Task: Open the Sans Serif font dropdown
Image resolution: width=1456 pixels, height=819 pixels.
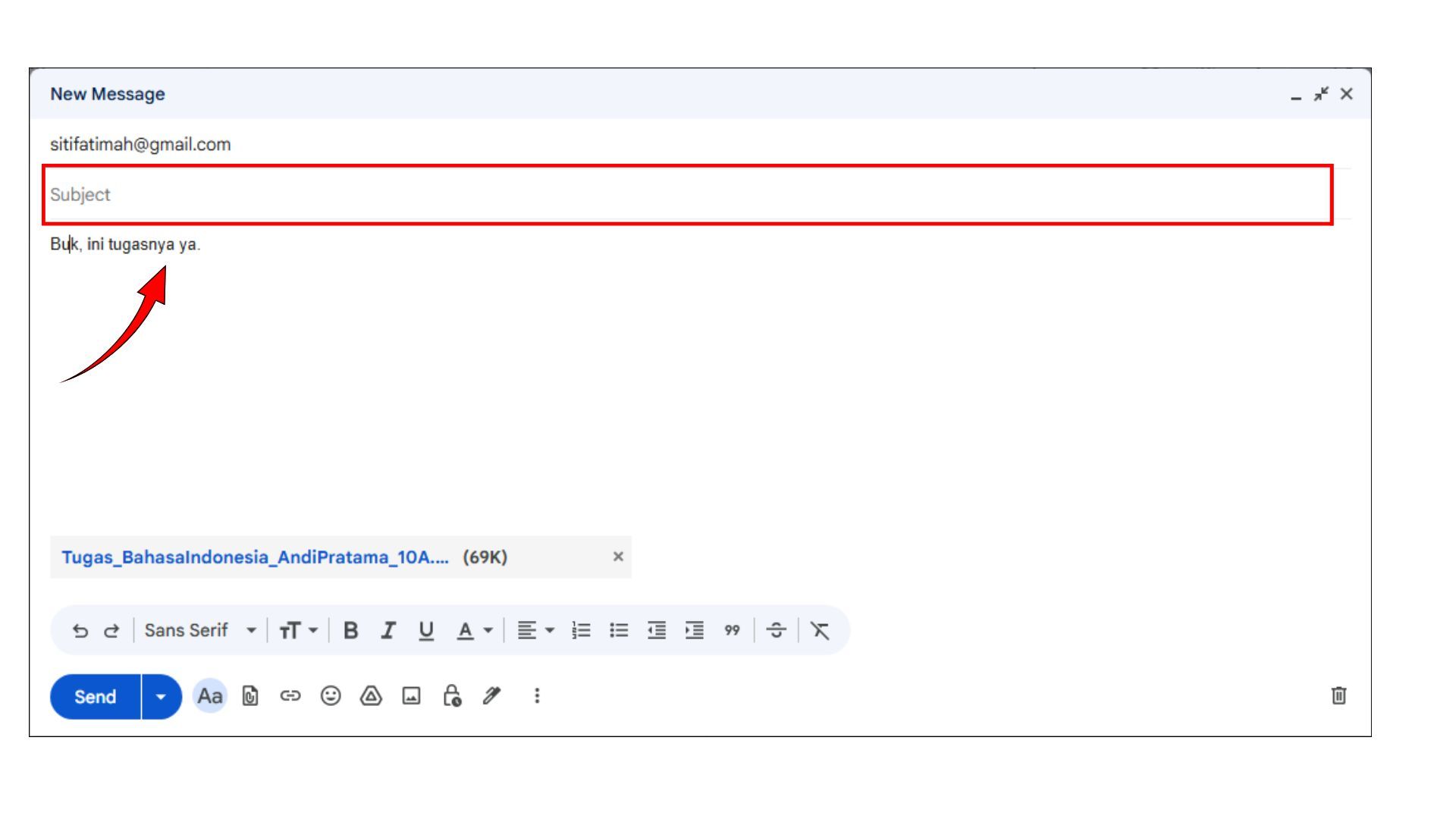Action: pyautogui.click(x=200, y=631)
